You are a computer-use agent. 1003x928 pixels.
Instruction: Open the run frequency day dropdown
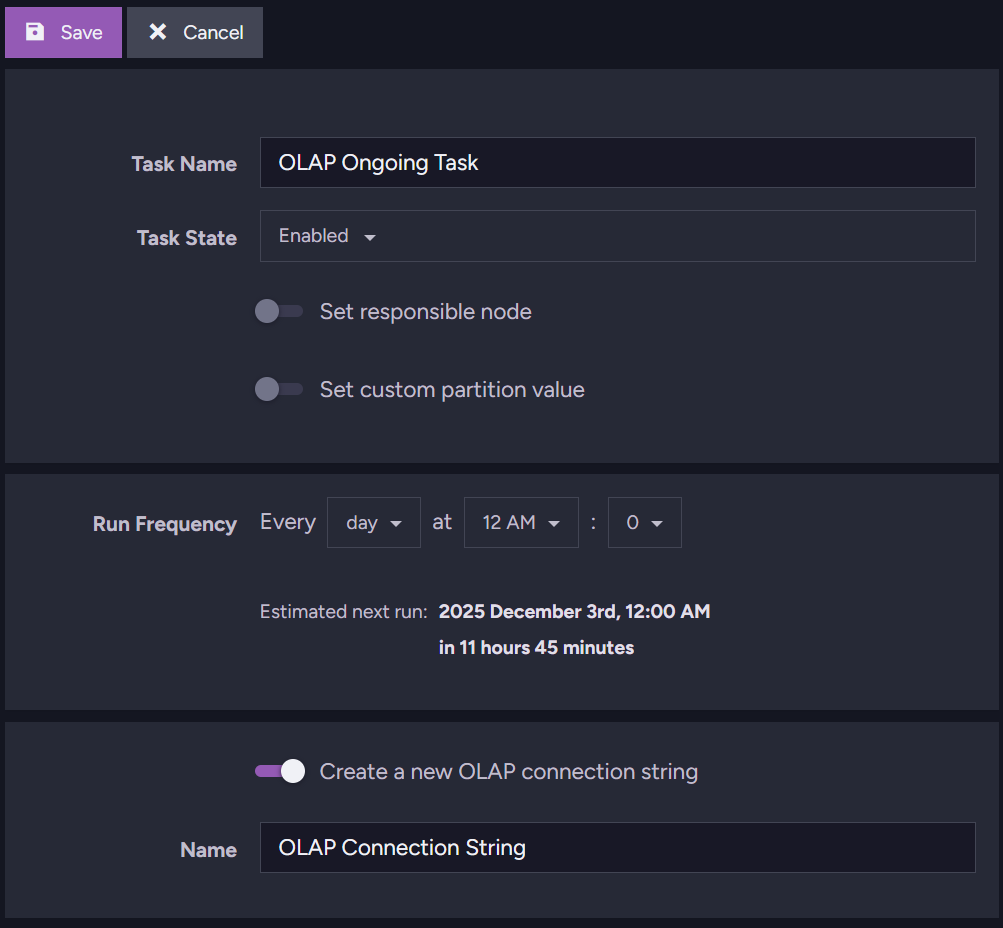[x=374, y=523]
